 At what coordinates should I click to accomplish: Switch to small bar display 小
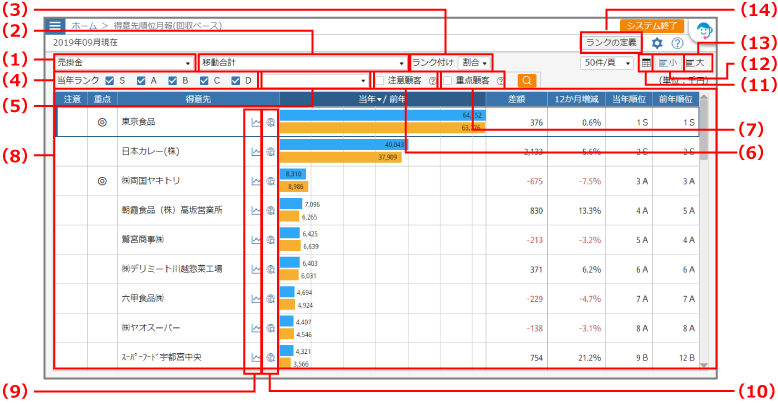point(667,63)
